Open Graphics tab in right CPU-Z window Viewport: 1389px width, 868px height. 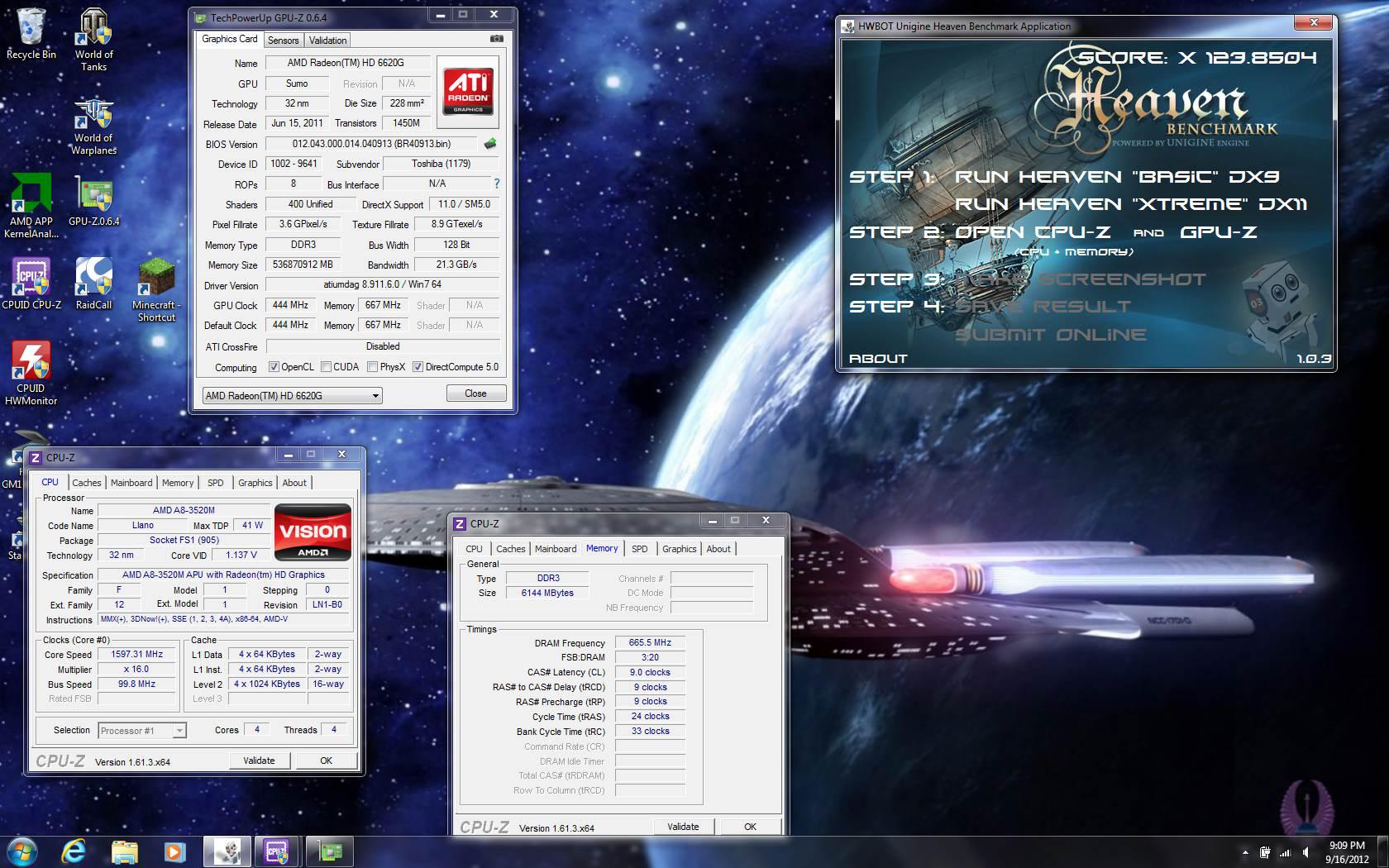pyautogui.click(x=680, y=549)
